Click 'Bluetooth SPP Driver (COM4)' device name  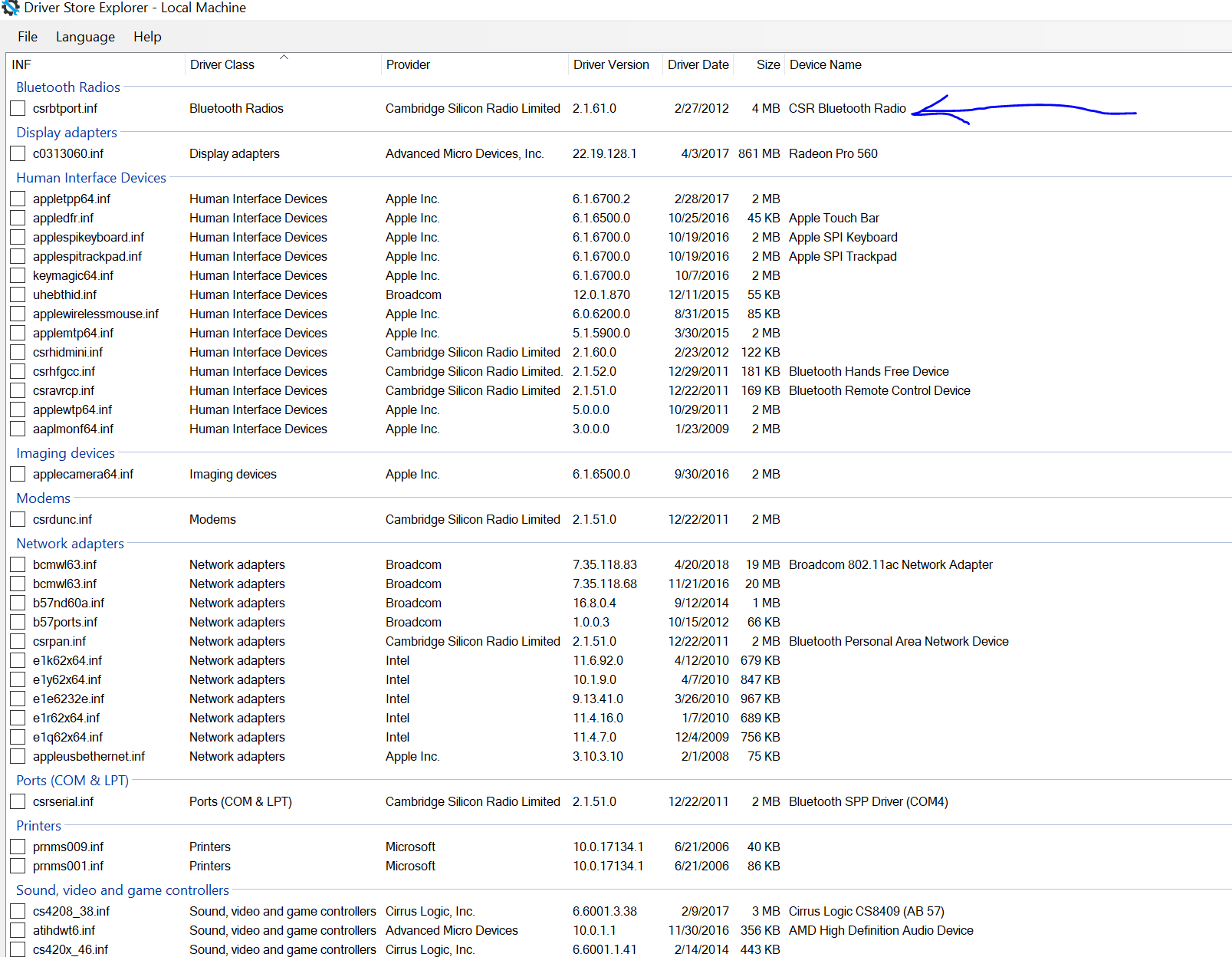coord(869,802)
